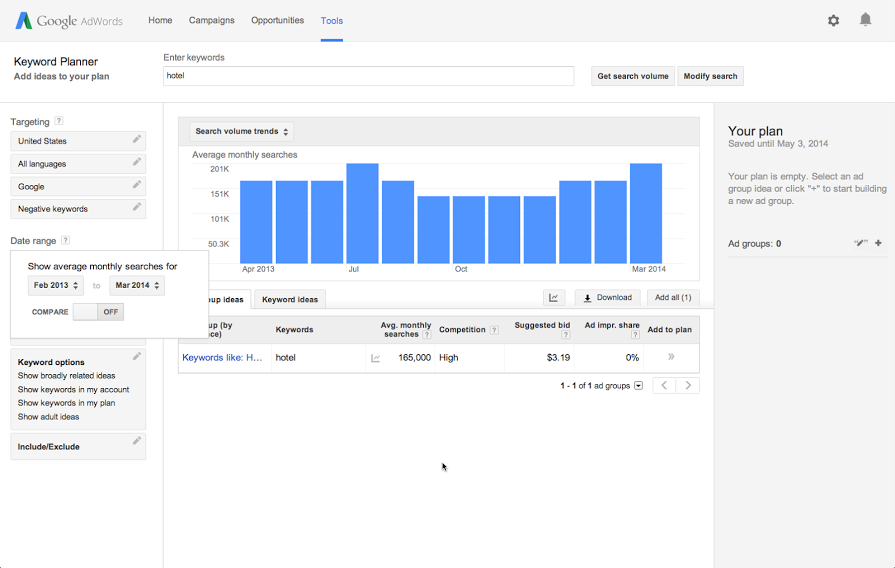Click the Get search volume button
The width and height of the screenshot is (895, 568).
632,76
